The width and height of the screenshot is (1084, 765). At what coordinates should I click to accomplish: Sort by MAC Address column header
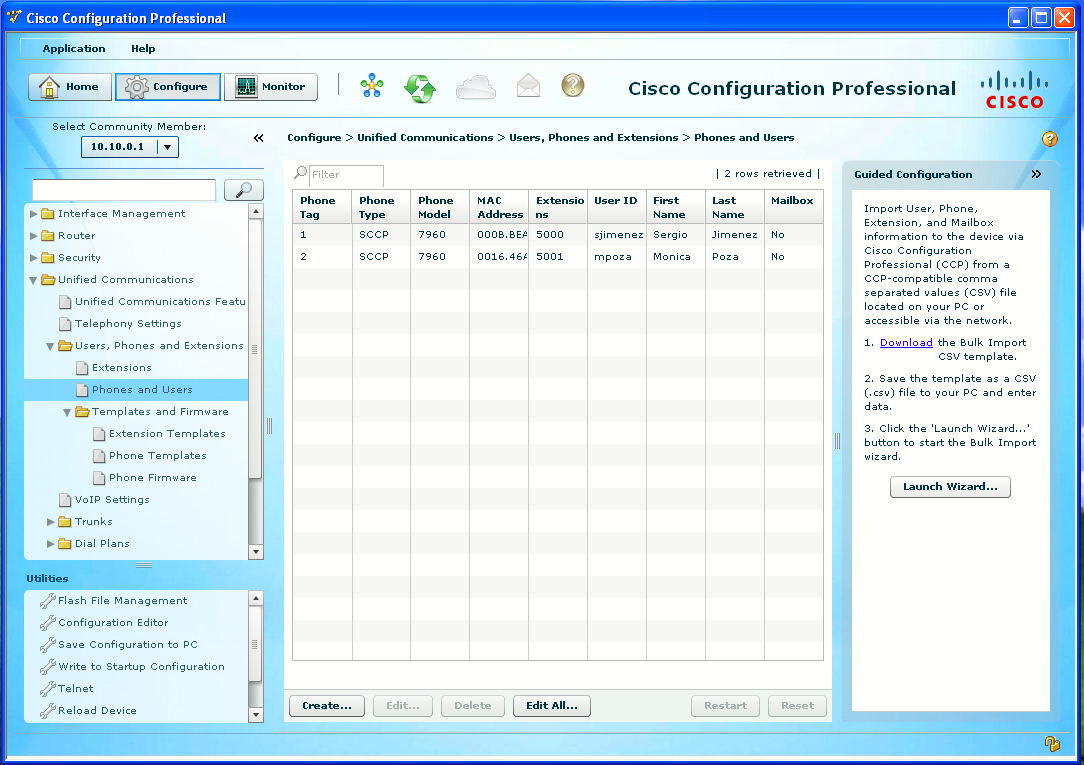499,207
